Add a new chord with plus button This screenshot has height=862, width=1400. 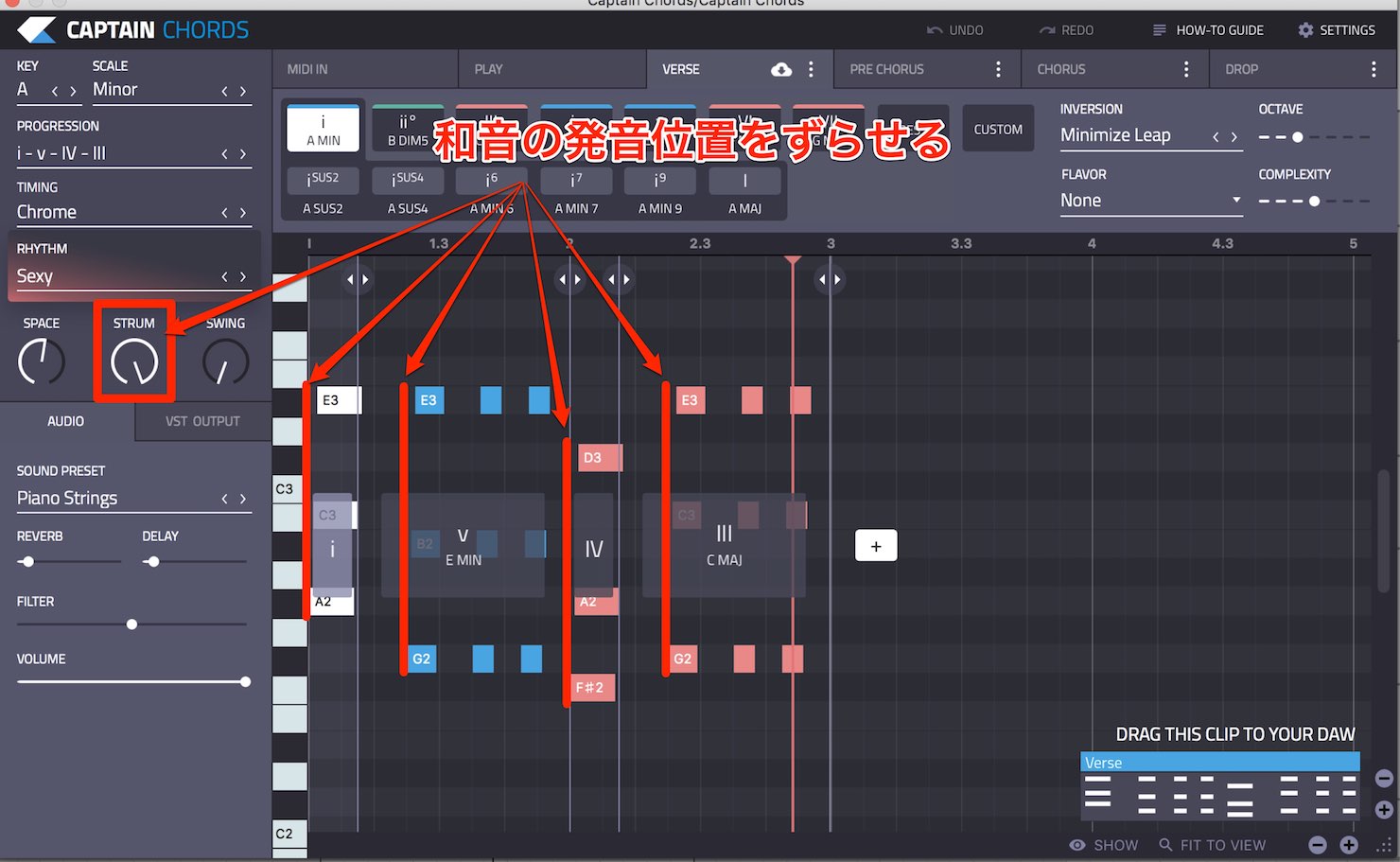point(876,546)
